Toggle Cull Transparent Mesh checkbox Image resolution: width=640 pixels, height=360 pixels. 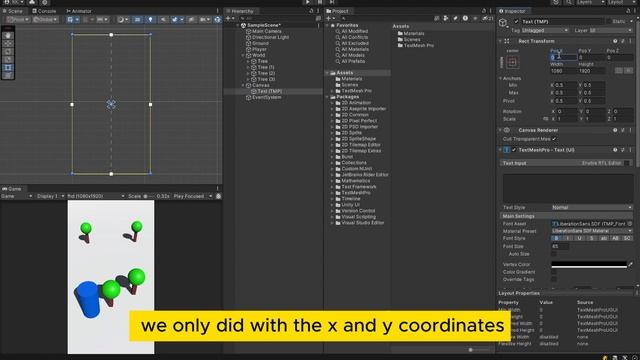pos(554,139)
